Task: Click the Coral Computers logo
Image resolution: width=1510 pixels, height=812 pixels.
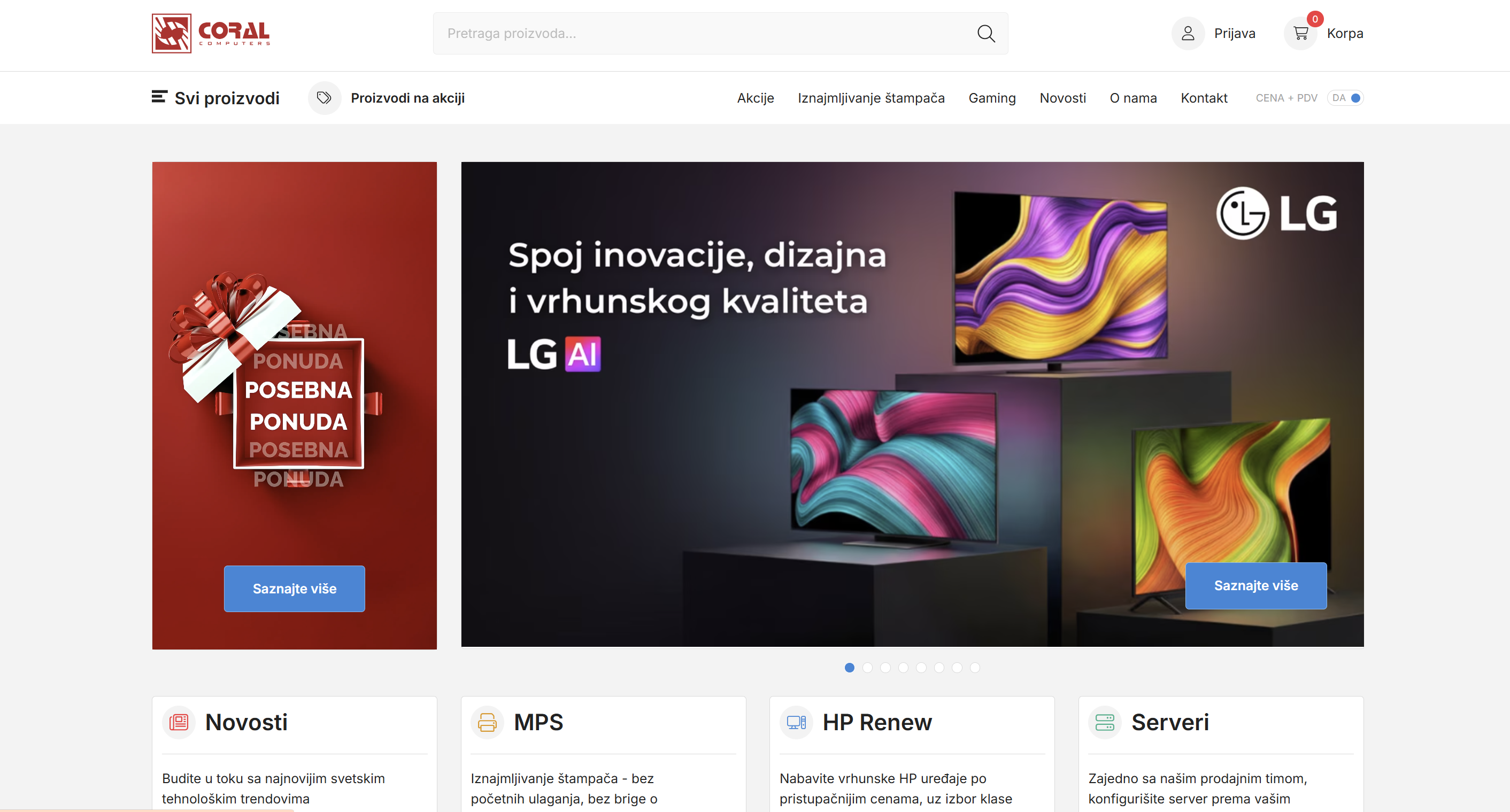Action: click(211, 33)
